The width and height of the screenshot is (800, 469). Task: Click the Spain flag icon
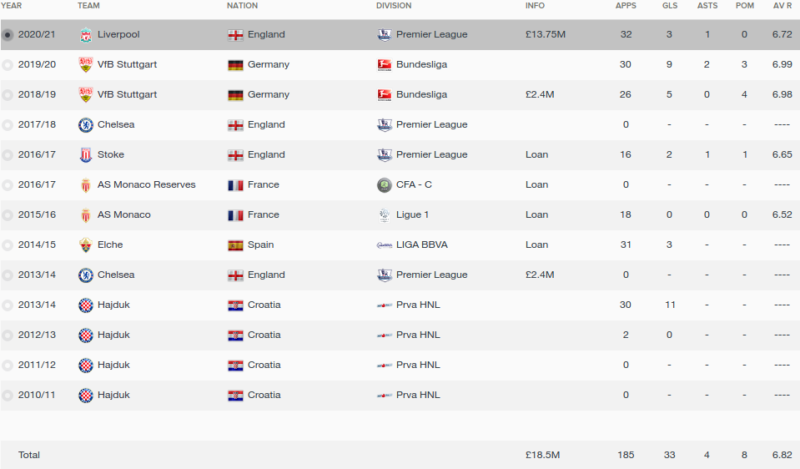(235, 245)
